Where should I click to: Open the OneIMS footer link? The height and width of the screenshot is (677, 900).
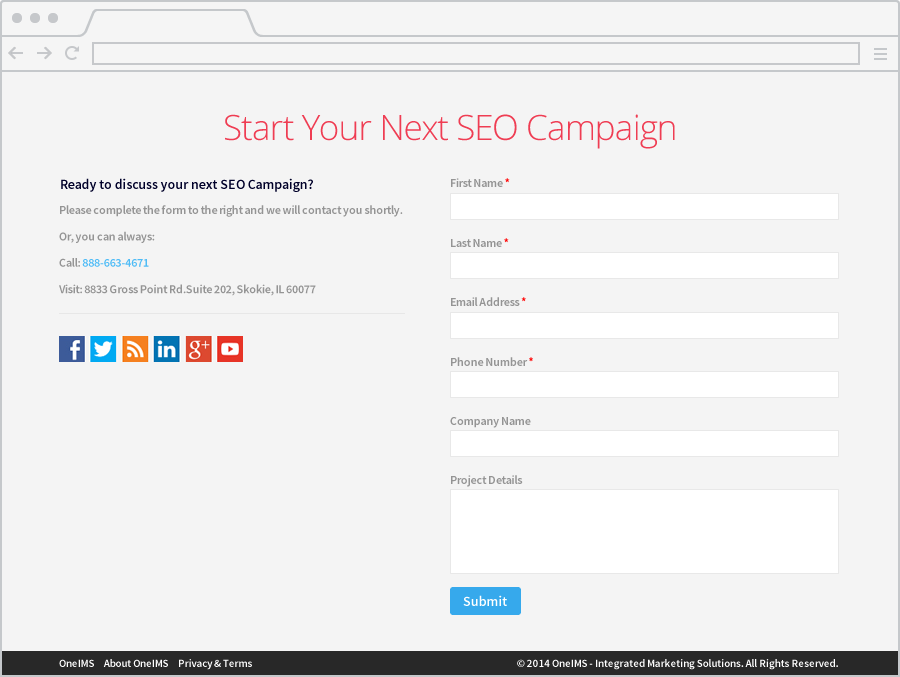click(x=77, y=663)
